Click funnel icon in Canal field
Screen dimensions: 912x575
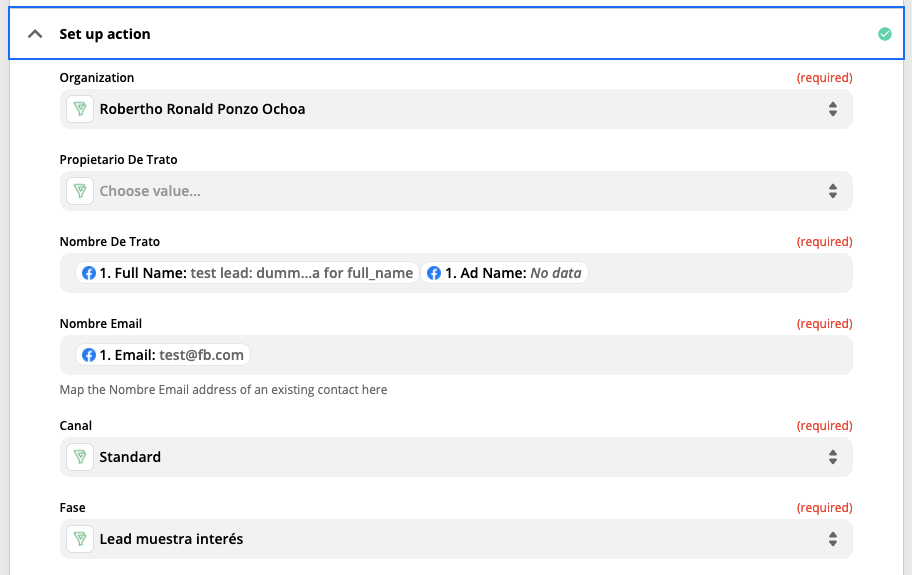[x=80, y=457]
